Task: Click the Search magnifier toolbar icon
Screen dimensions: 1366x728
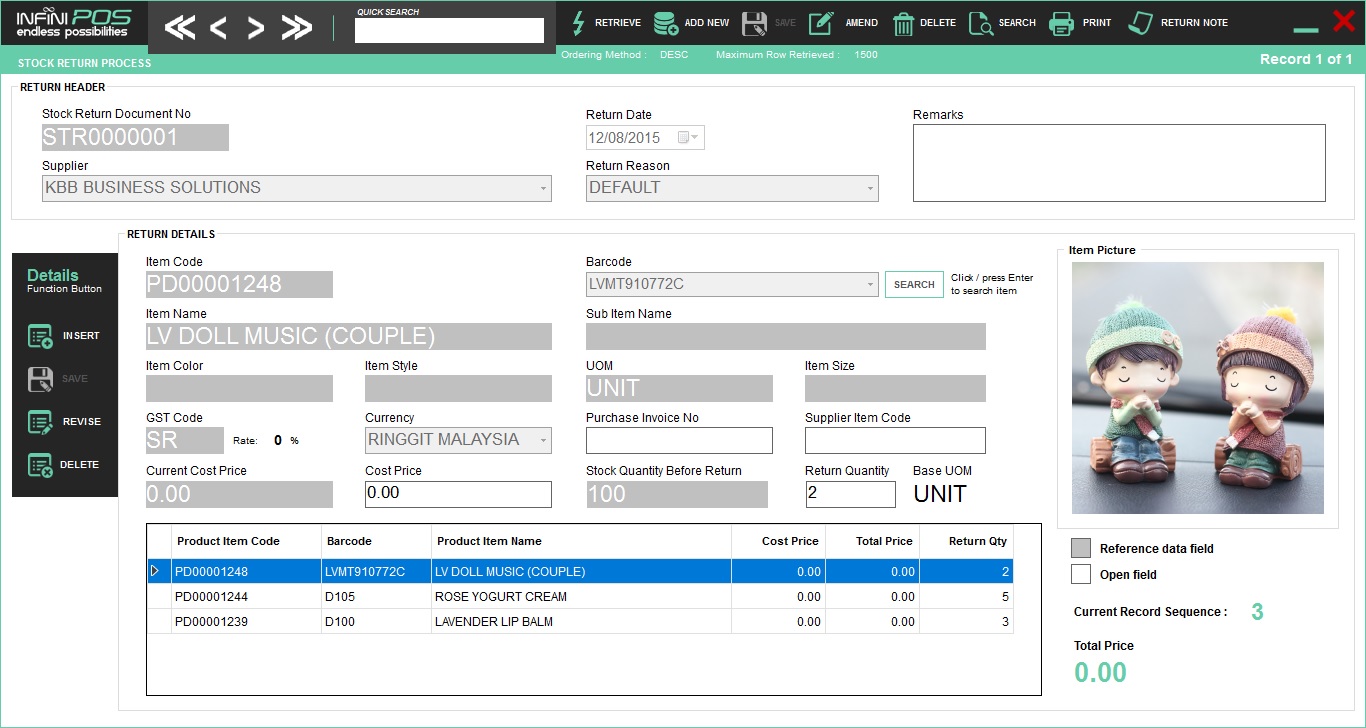Action: pos(981,23)
